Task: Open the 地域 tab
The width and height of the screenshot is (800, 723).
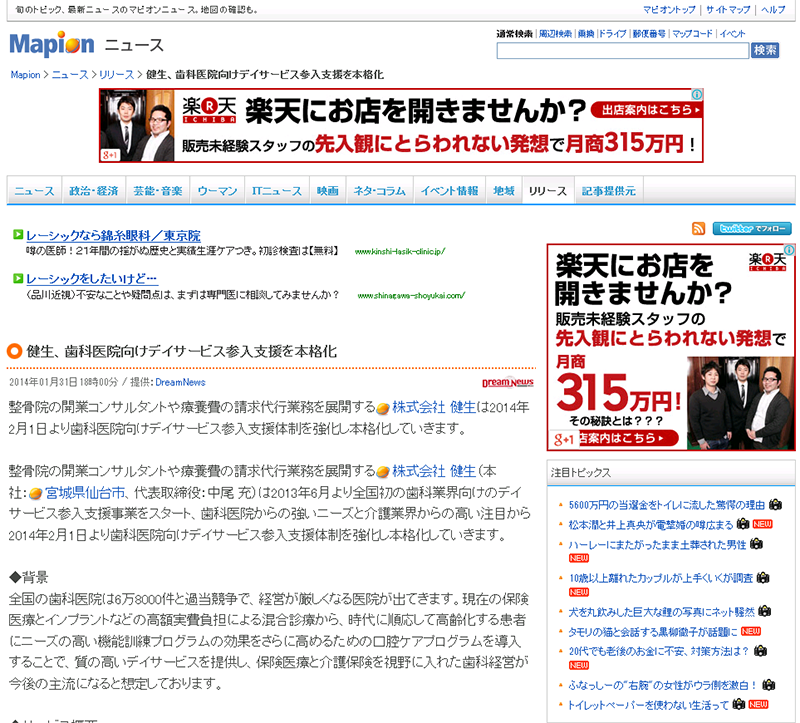Action: coord(504,191)
